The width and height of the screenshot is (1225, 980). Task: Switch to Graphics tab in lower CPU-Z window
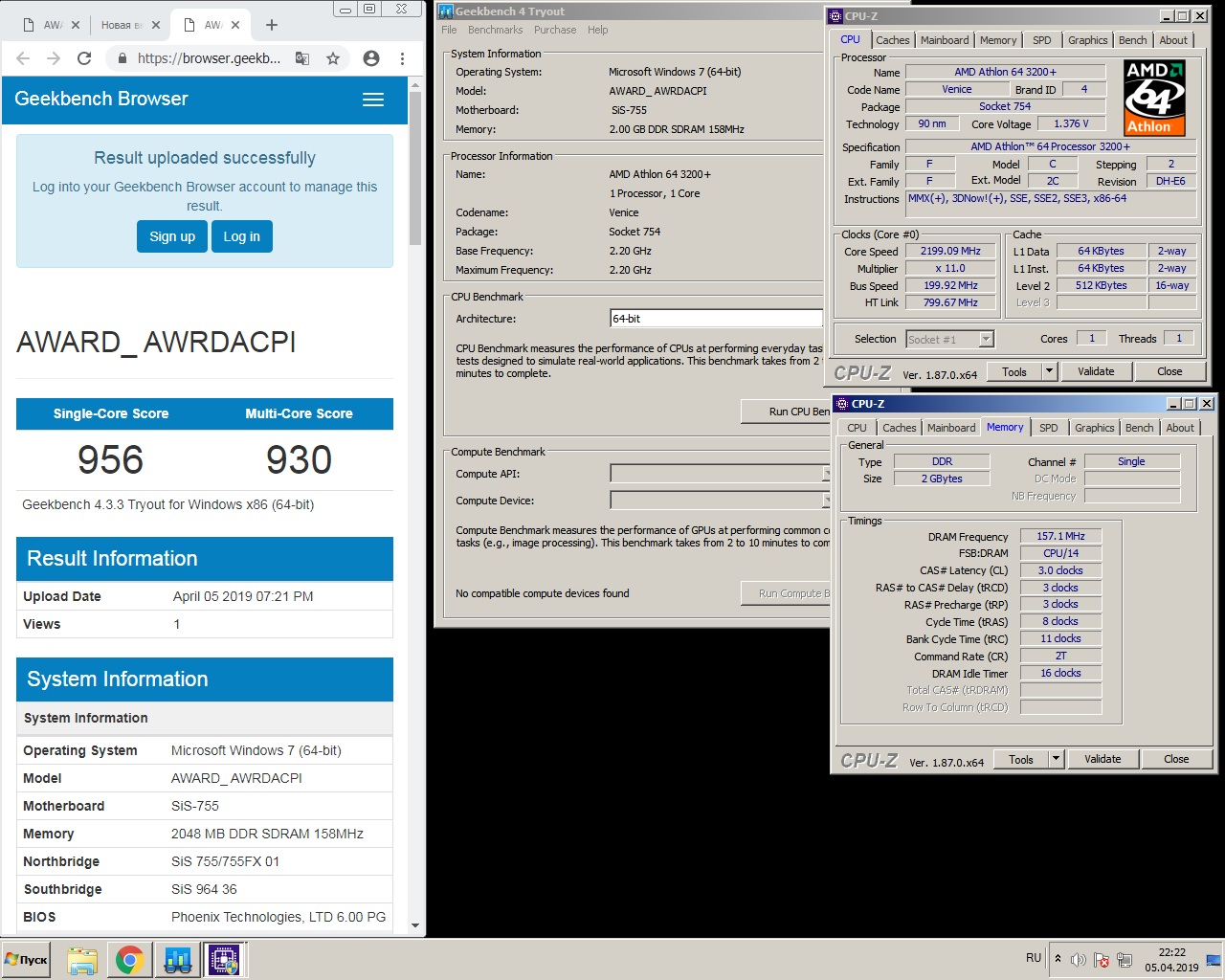1094,428
